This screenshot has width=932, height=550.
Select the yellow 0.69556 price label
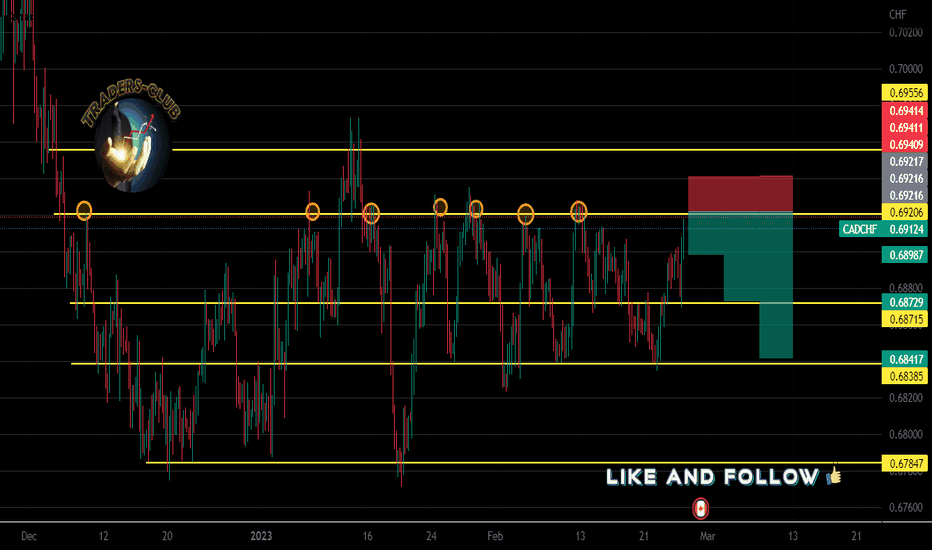coord(905,93)
